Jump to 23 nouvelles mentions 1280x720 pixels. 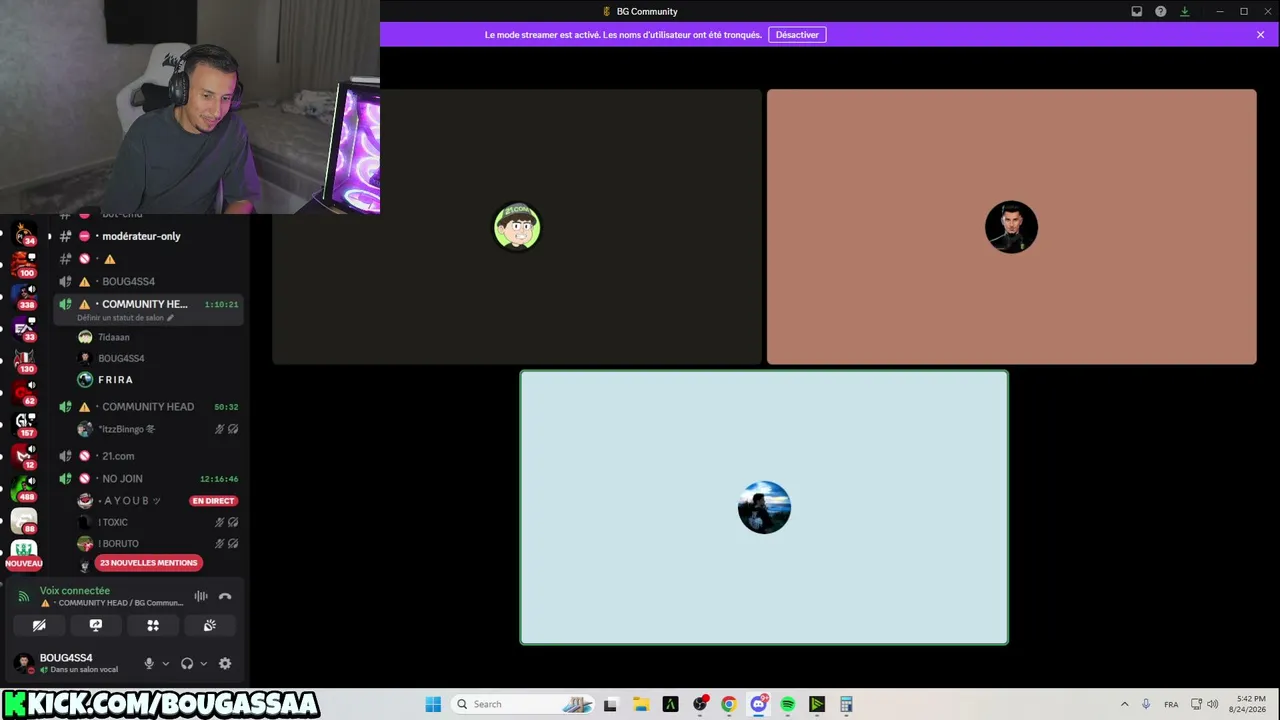tap(149, 563)
